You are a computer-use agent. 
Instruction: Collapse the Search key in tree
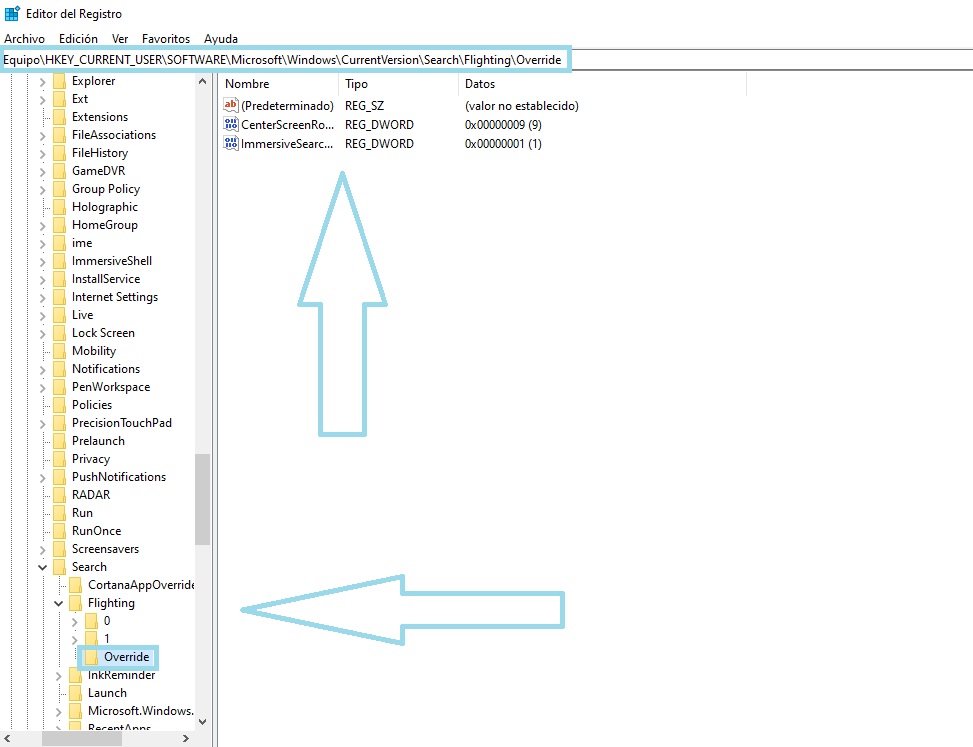pos(42,566)
